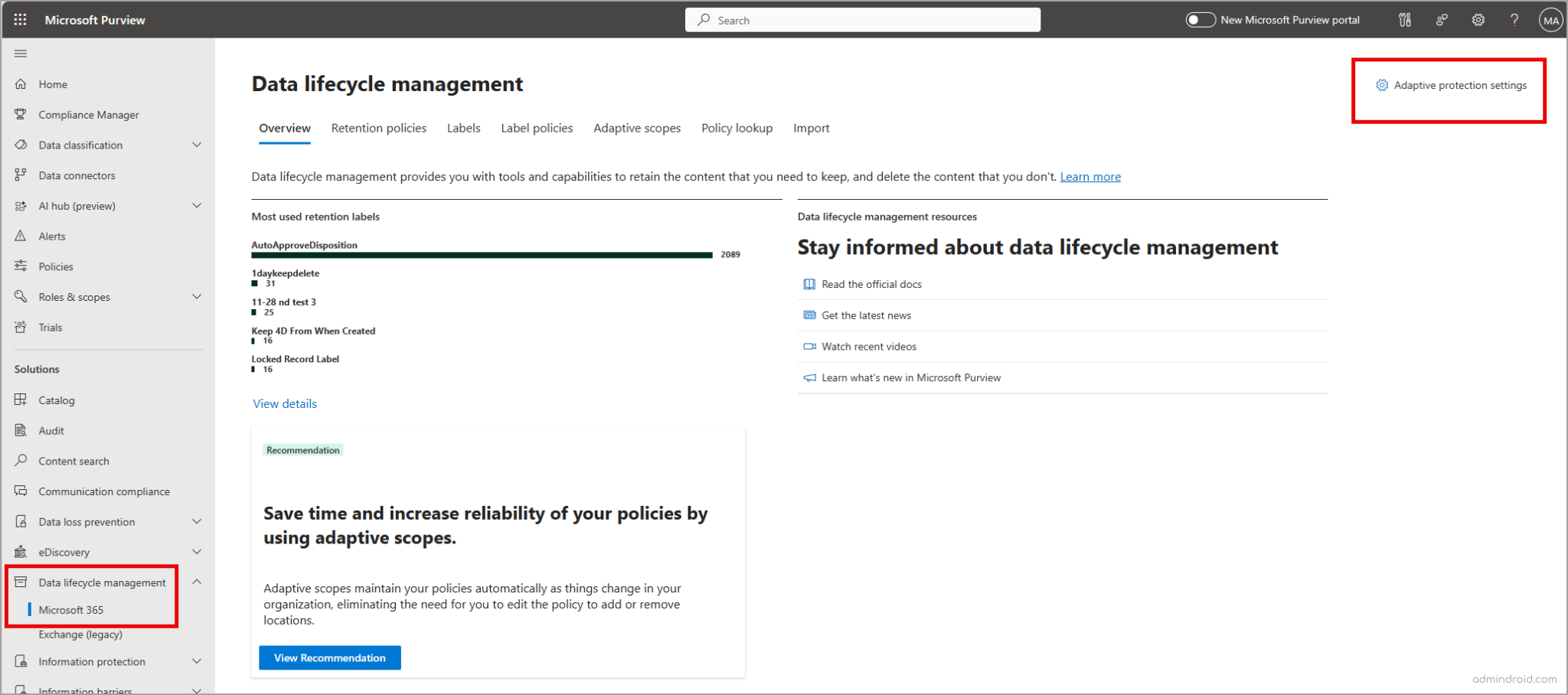The image size is (1568, 695).
Task: Collapse the Data lifecycle management section
Action: click(197, 582)
